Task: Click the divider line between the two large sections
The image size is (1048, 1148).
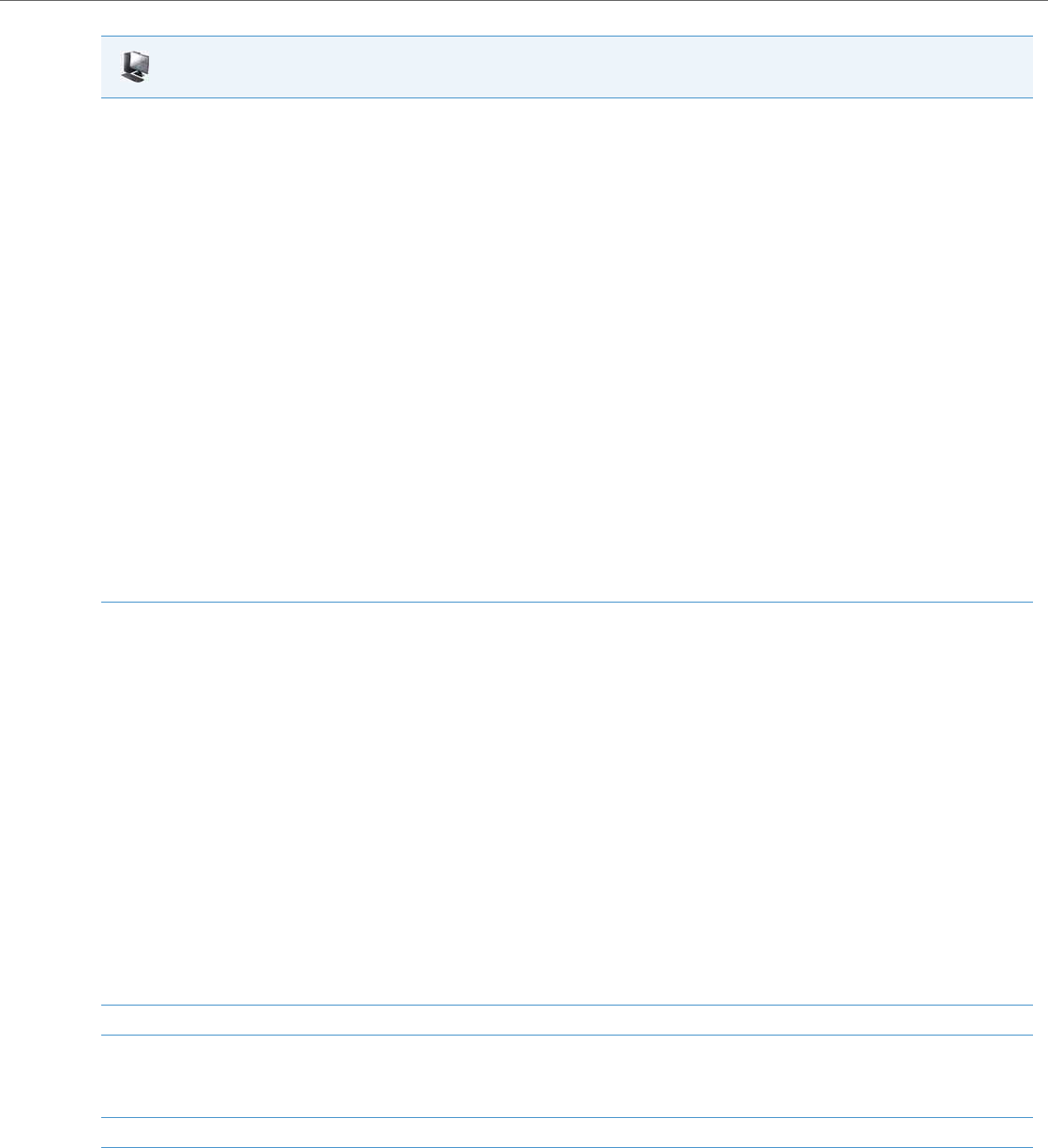Action: [x=566, y=603]
